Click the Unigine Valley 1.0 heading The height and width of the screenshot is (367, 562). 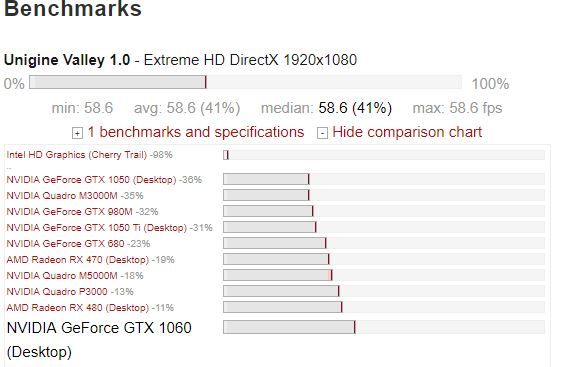67,60
